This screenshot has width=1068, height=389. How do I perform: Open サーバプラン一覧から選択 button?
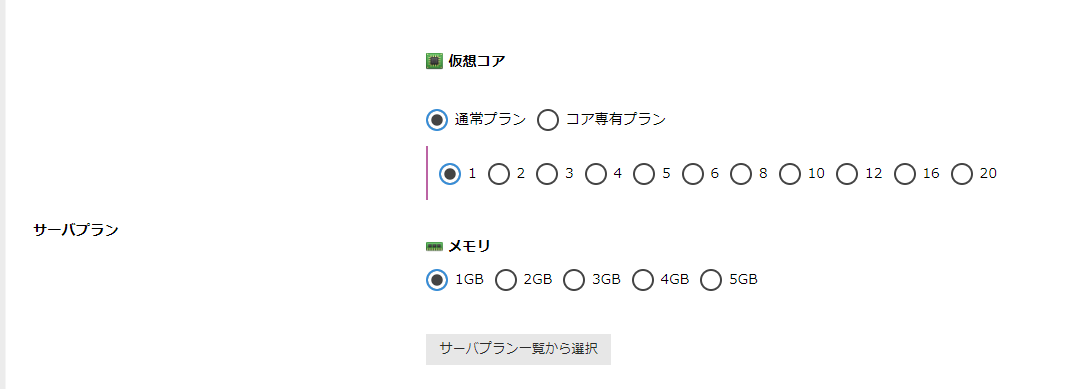pyautogui.click(x=518, y=349)
